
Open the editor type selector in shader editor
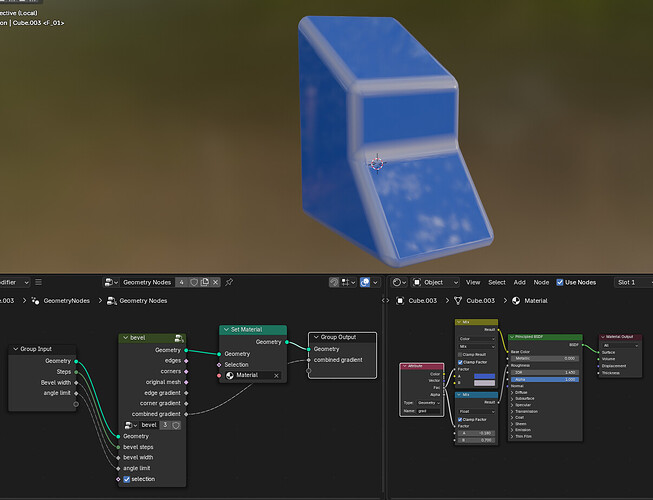click(x=399, y=282)
